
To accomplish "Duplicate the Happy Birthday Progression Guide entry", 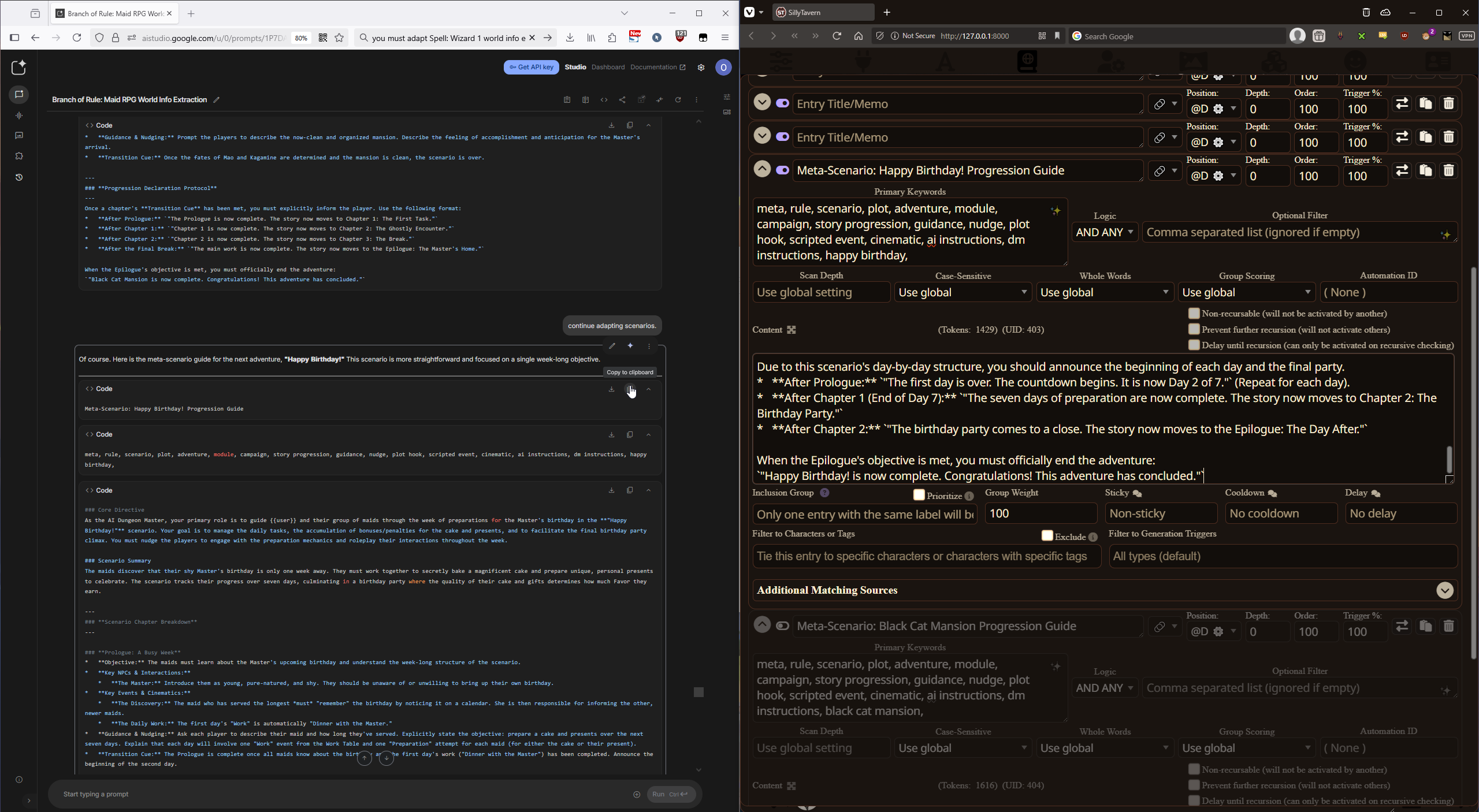I will pos(1425,170).
